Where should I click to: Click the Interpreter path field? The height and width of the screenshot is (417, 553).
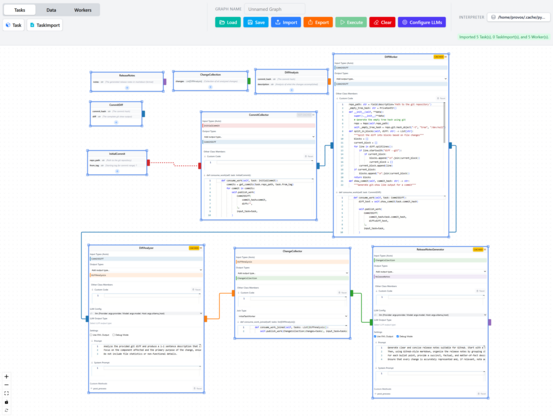point(518,17)
